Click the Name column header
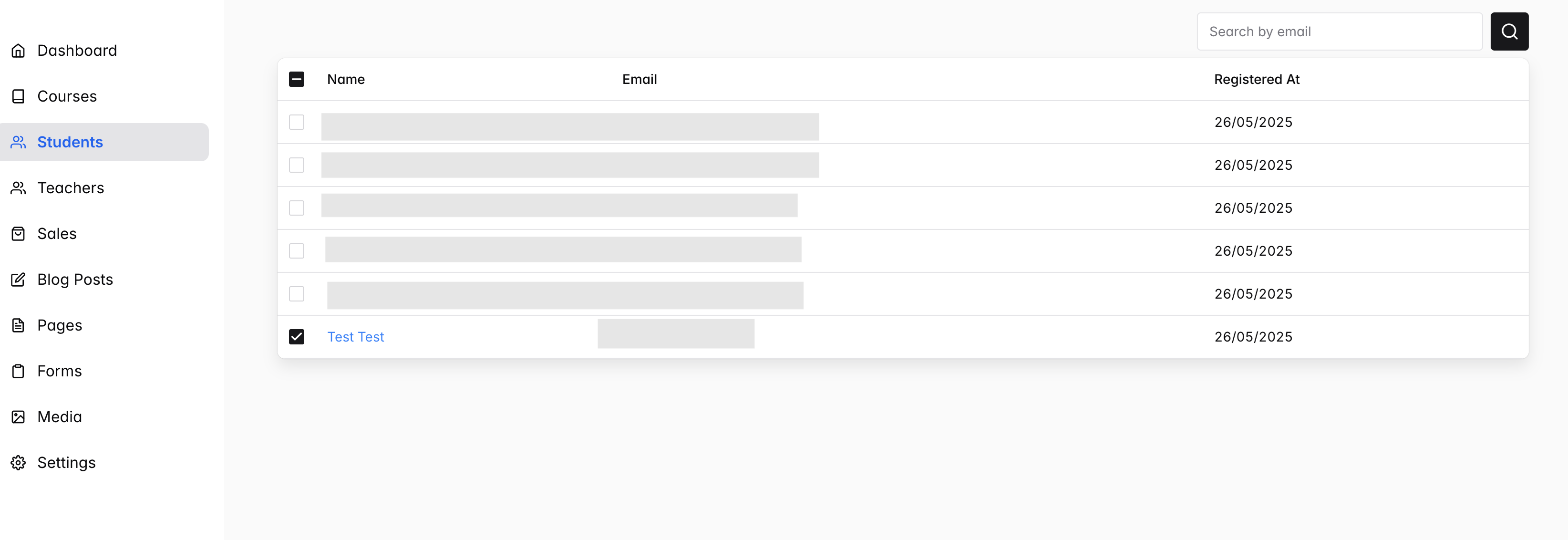This screenshot has height=540, width=1568. pyautogui.click(x=346, y=79)
